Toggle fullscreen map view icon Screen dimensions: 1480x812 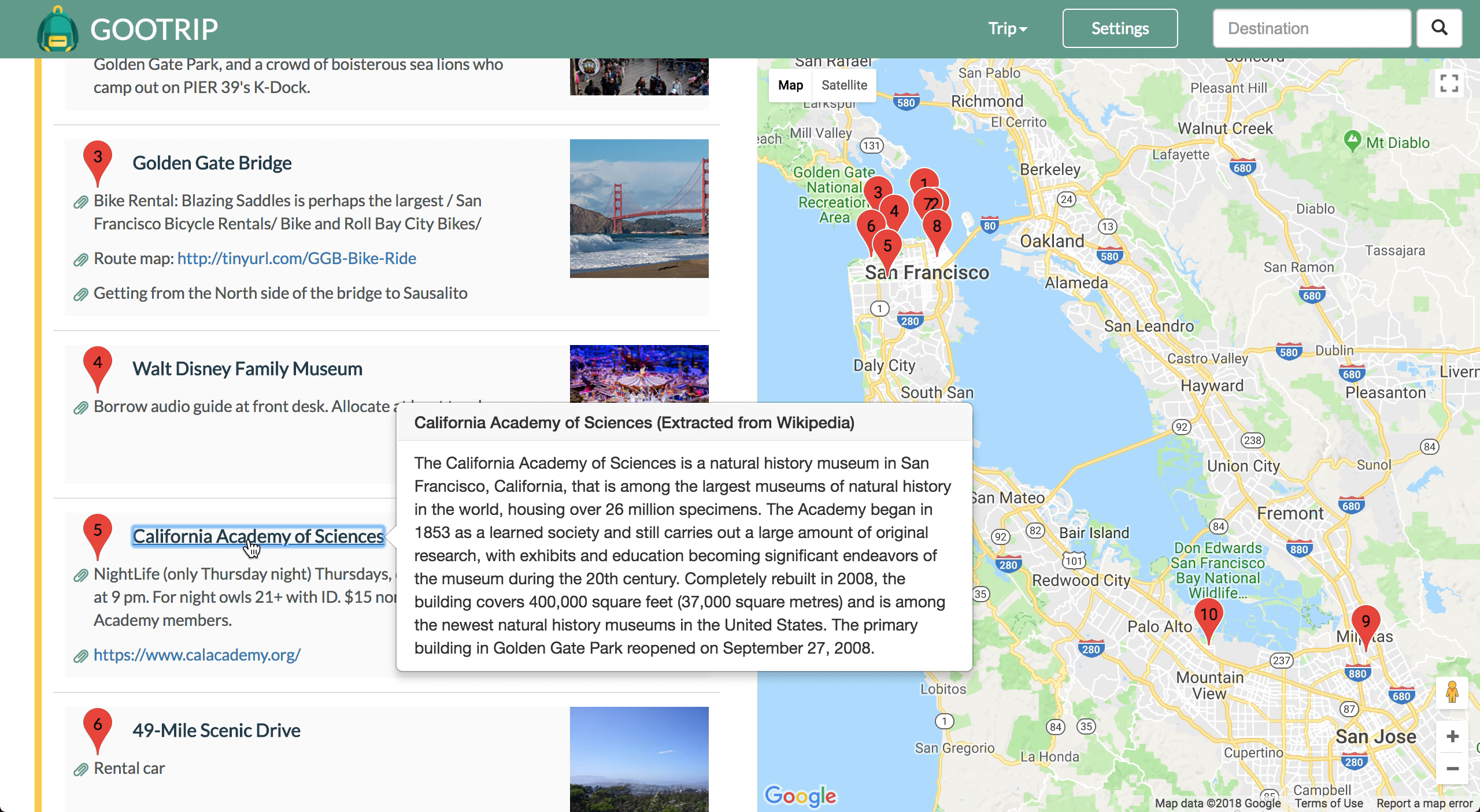point(1449,84)
